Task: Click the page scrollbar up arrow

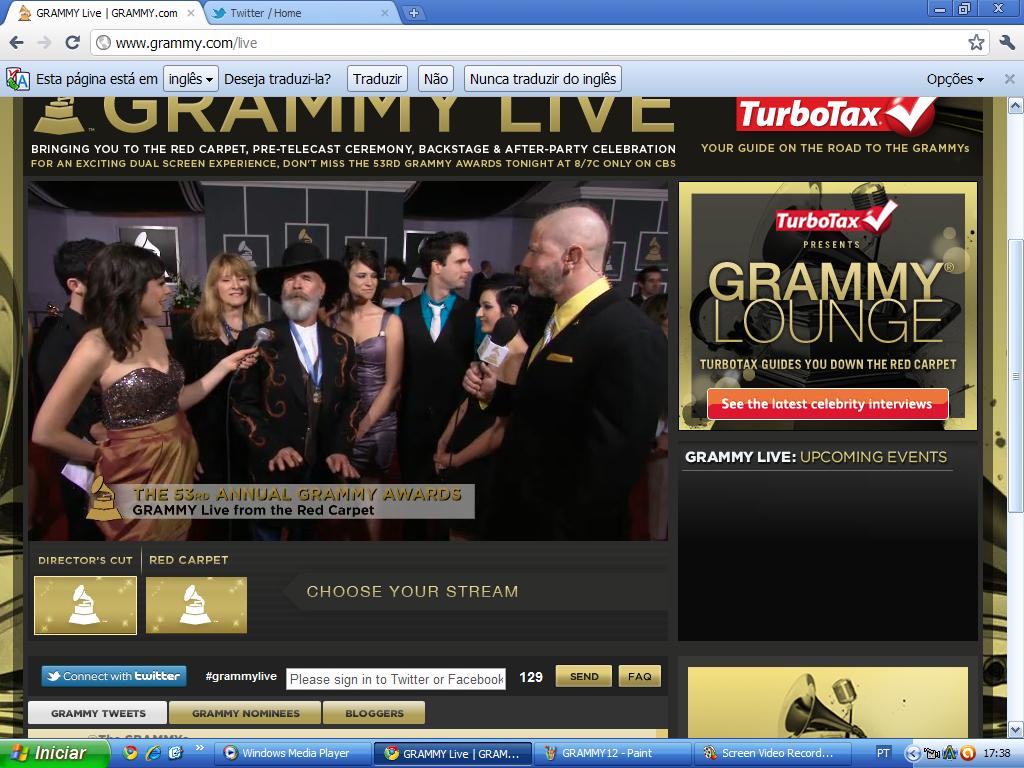Action: pos(1016,105)
